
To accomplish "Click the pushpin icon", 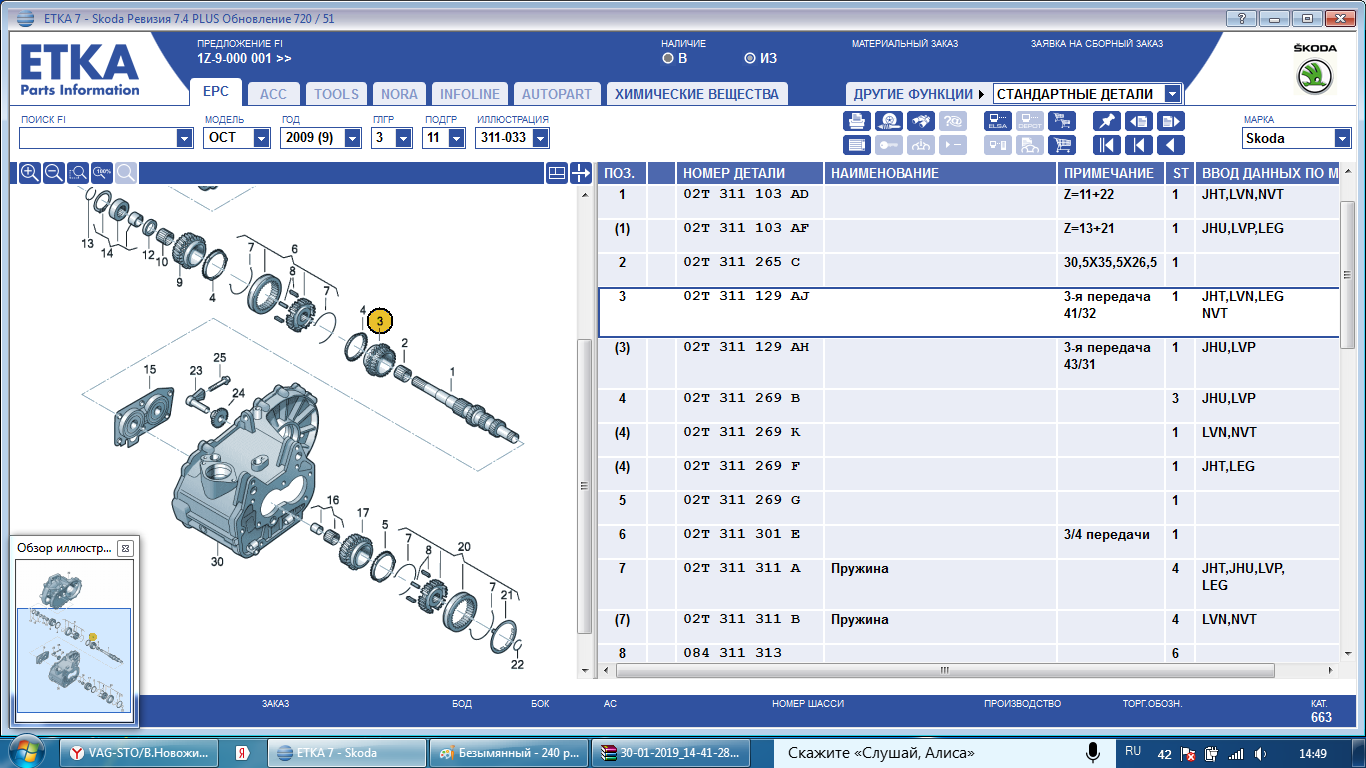I will point(1107,121).
